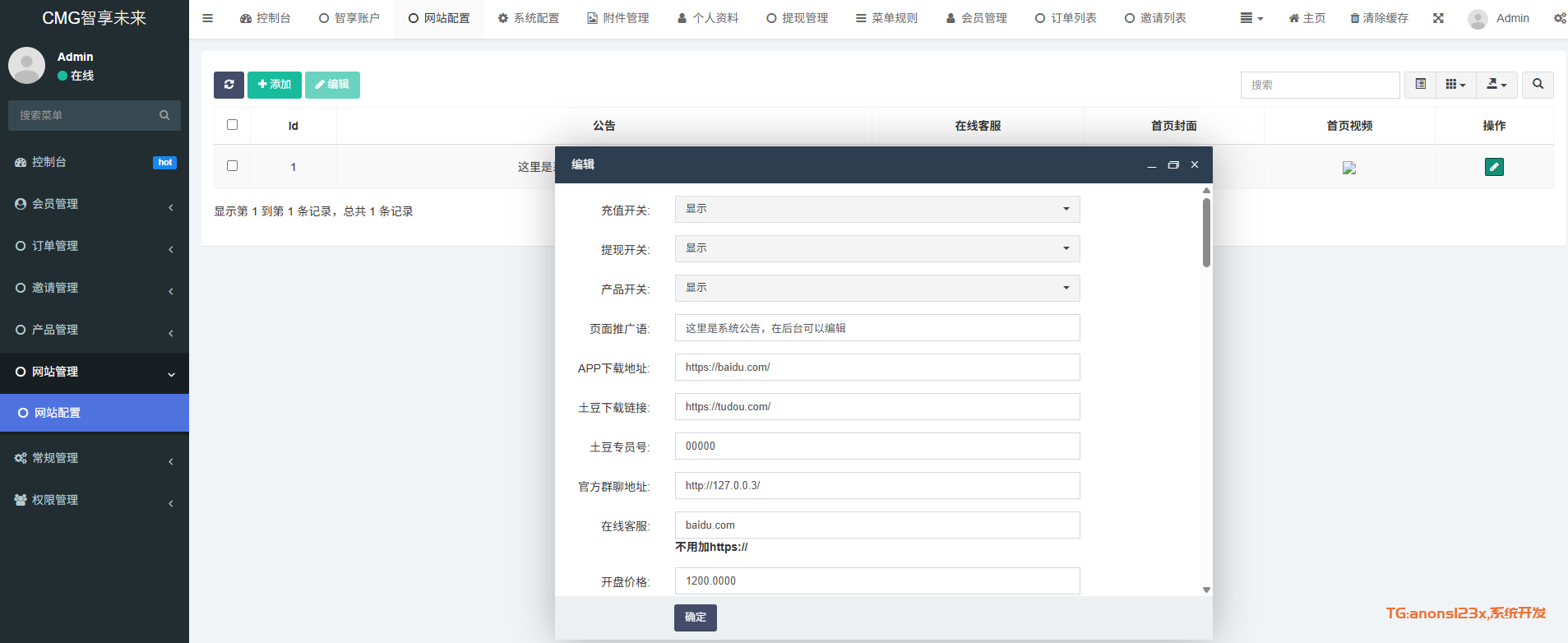This screenshot has height=643, width=1568.
Task: Check the checkbox for row with Id 1
Action: pos(232,166)
